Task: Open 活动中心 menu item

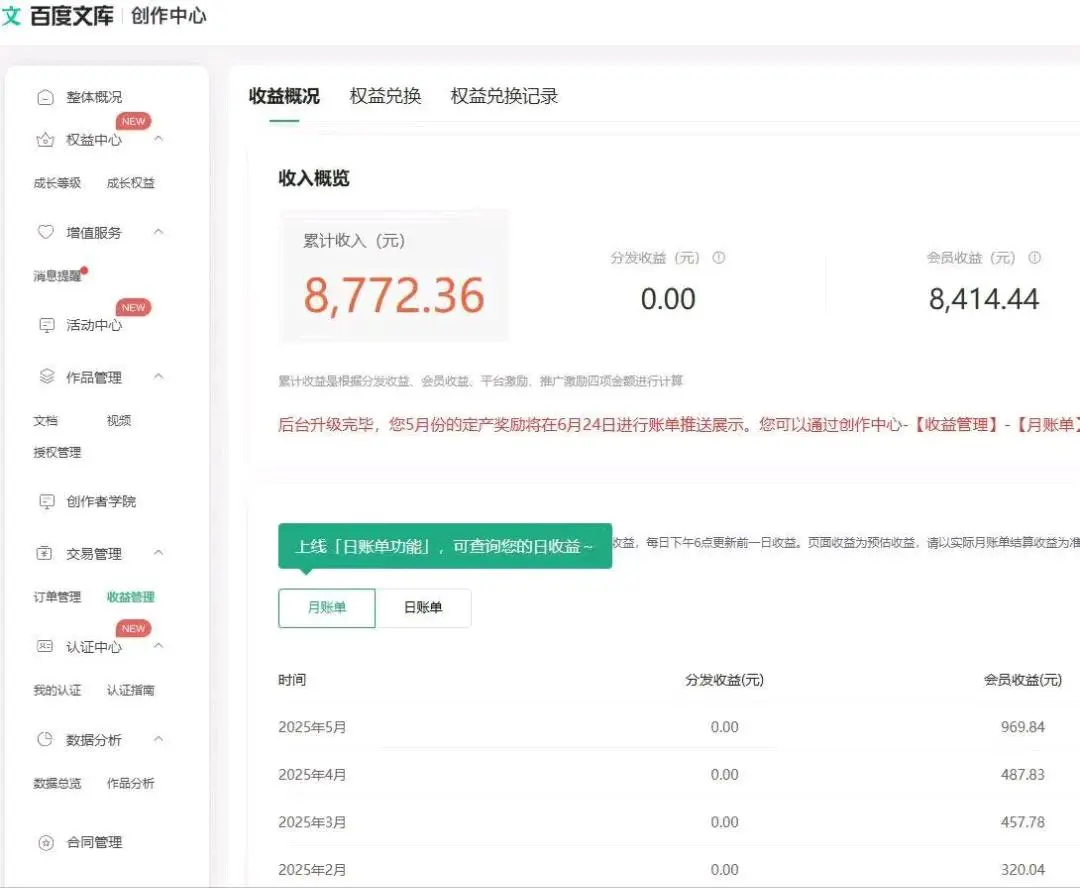Action: (x=94, y=324)
